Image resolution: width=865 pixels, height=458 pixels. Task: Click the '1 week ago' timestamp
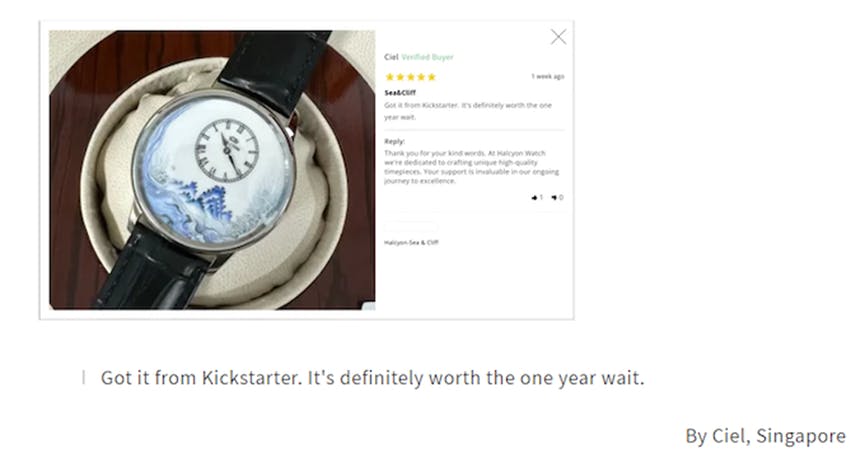pyautogui.click(x=548, y=76)
